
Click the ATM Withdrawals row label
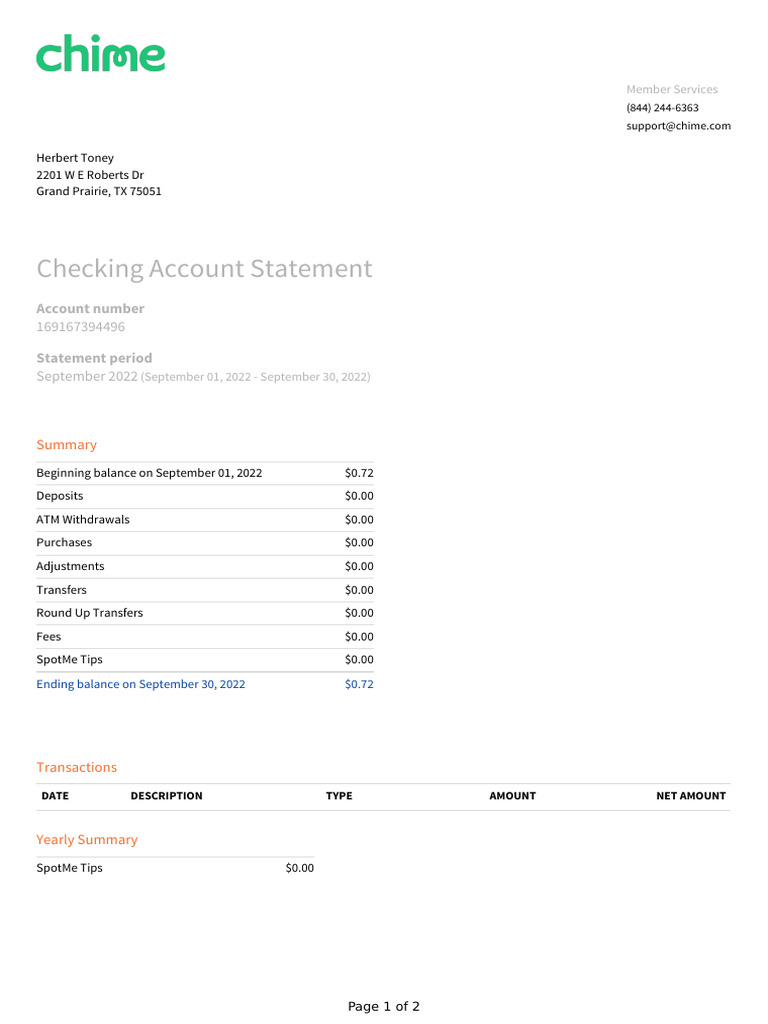tap(83, 520)
